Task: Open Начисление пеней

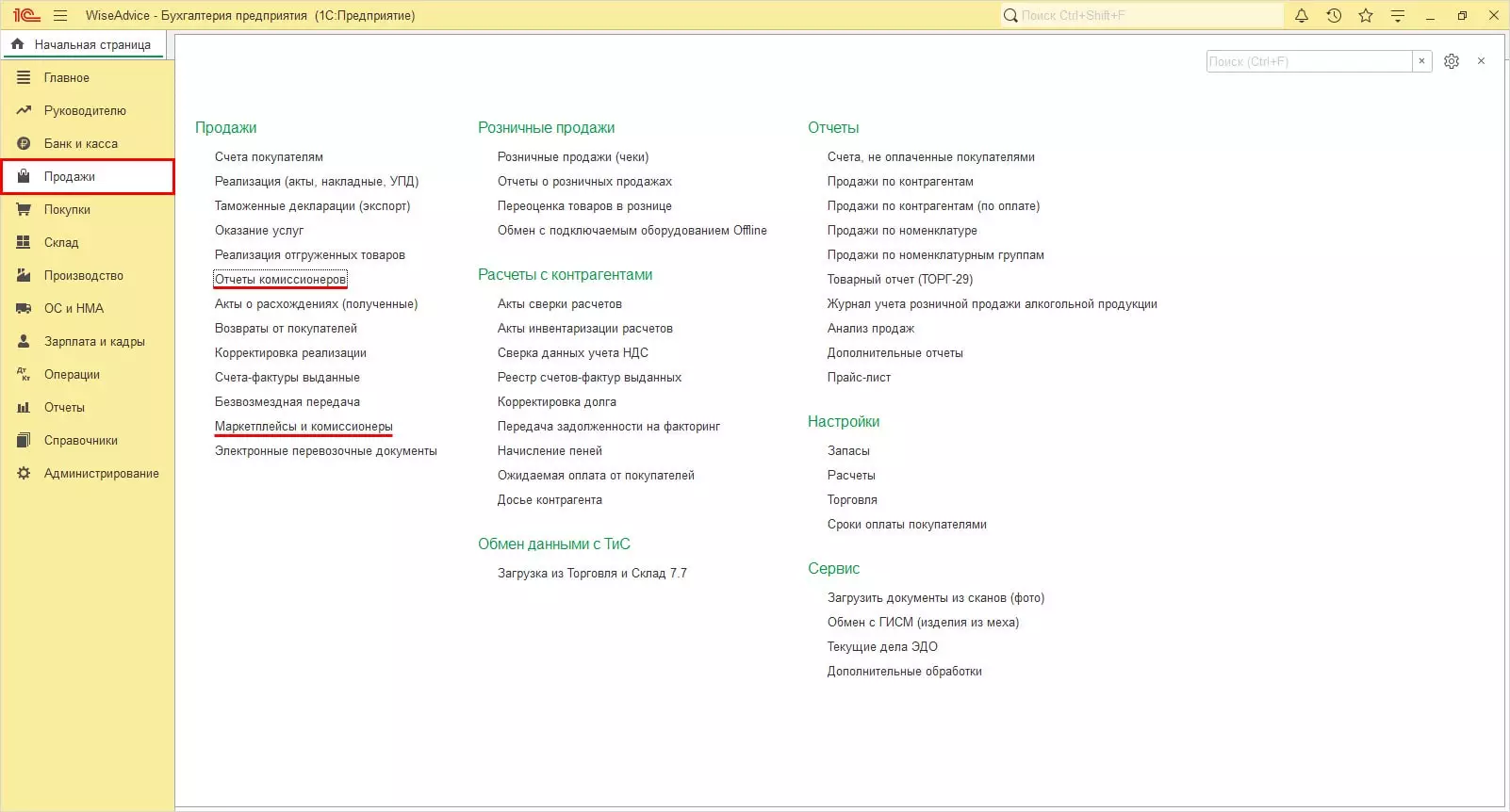Action: point(550,450)
